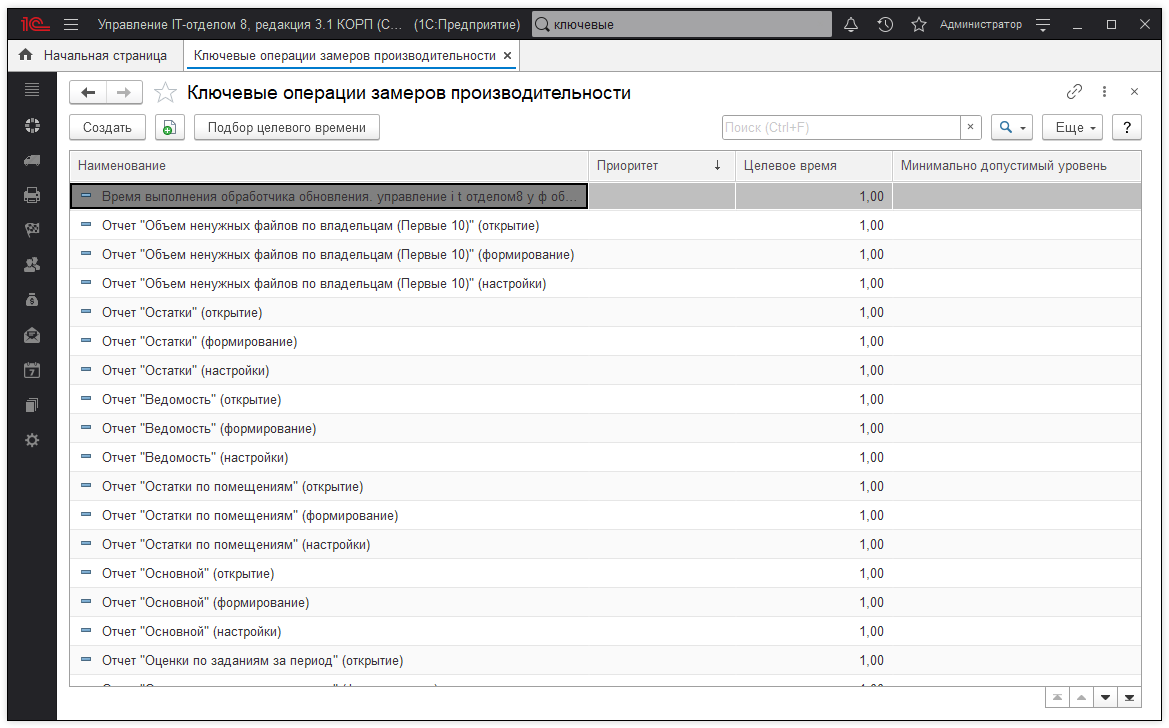Click the "Поиск (Ctrl+F)" search field
Screen dimensions: 1169x728
[x=840, y=128]
